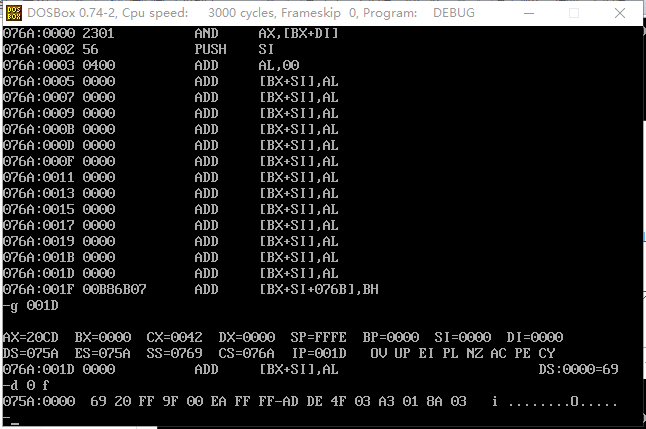646x429 pixels.
Task: Select address 076A:0019 in disassembly
Action: [x=39, y=241]
